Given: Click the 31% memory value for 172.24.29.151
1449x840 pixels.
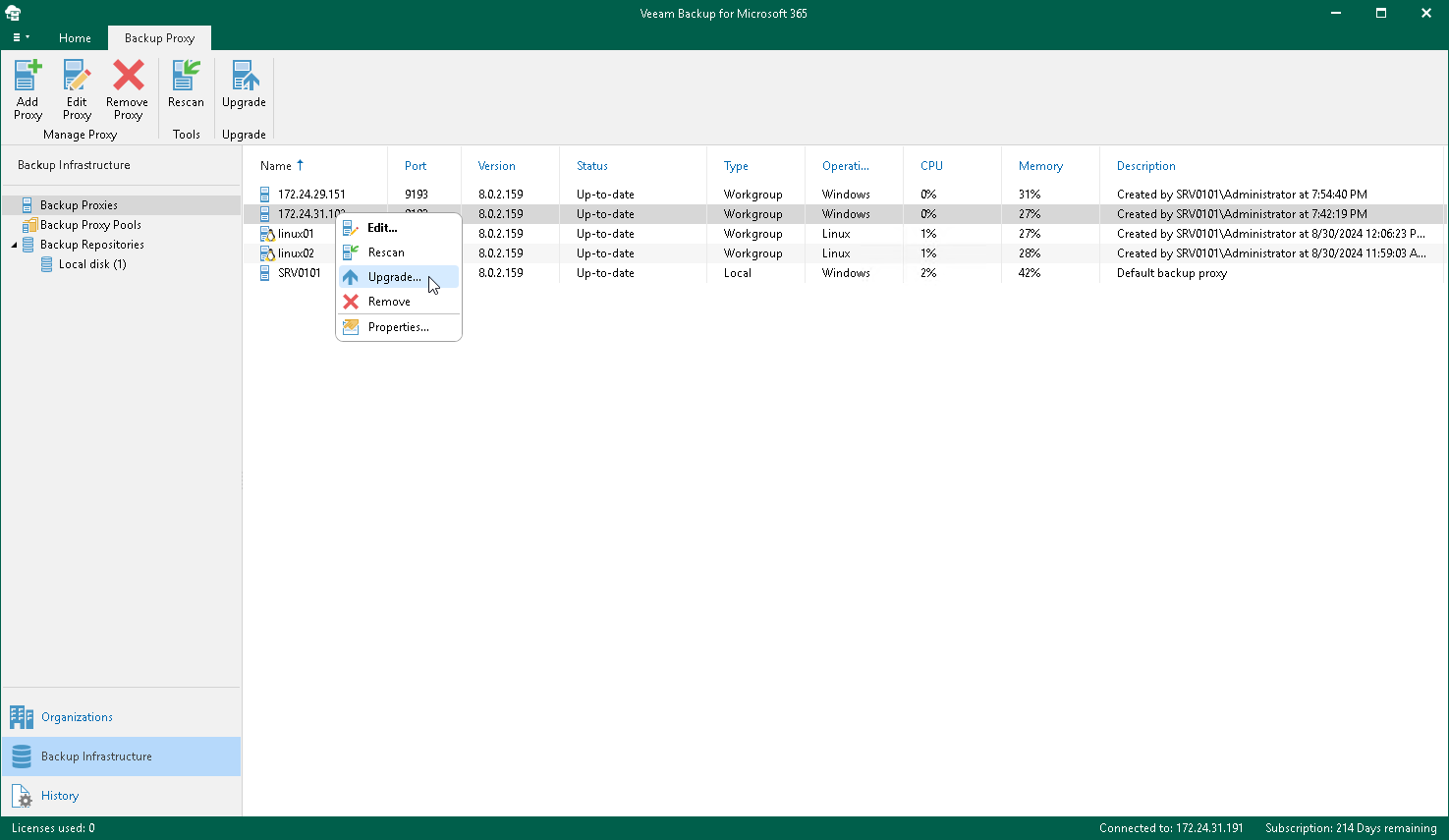Looking at the screenshot, I should pos(1030,195).
